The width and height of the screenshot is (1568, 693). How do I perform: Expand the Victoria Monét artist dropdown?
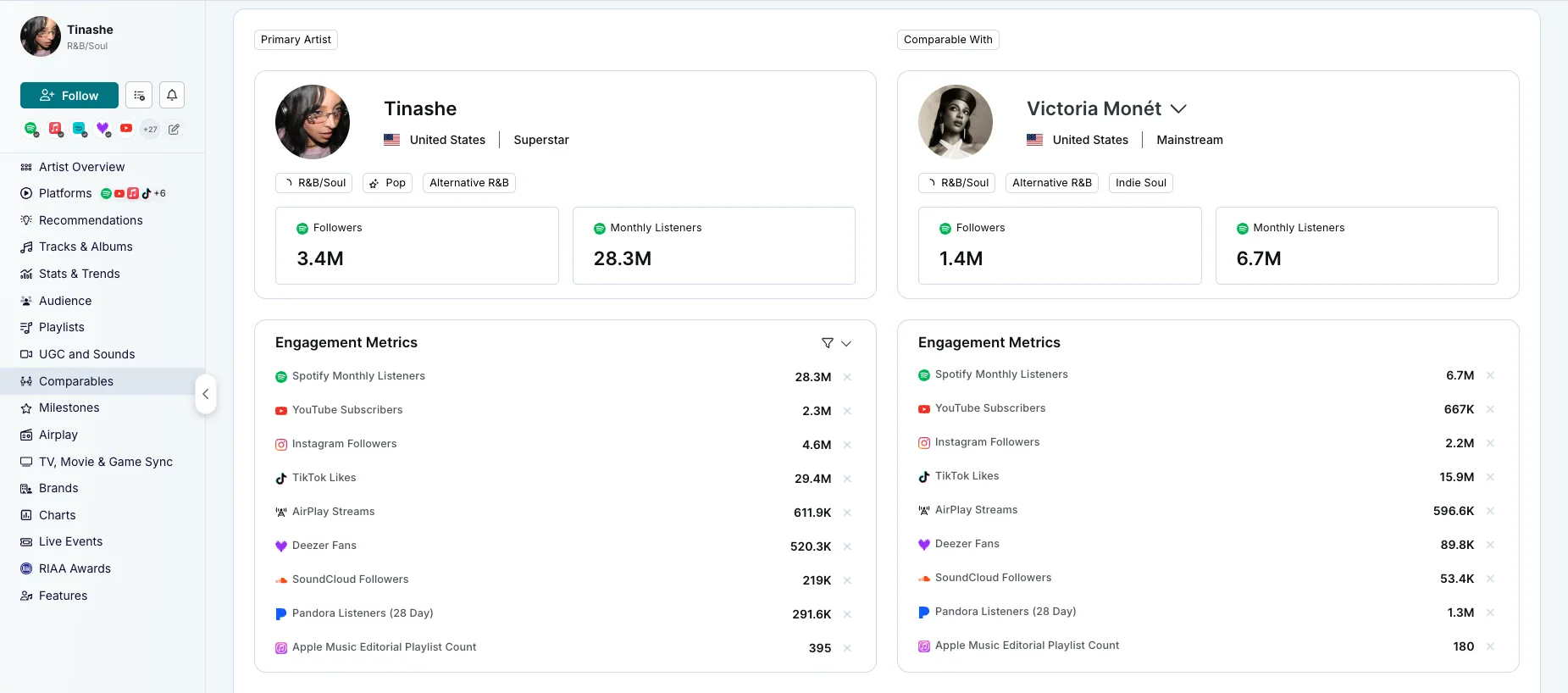(1178, 109)
